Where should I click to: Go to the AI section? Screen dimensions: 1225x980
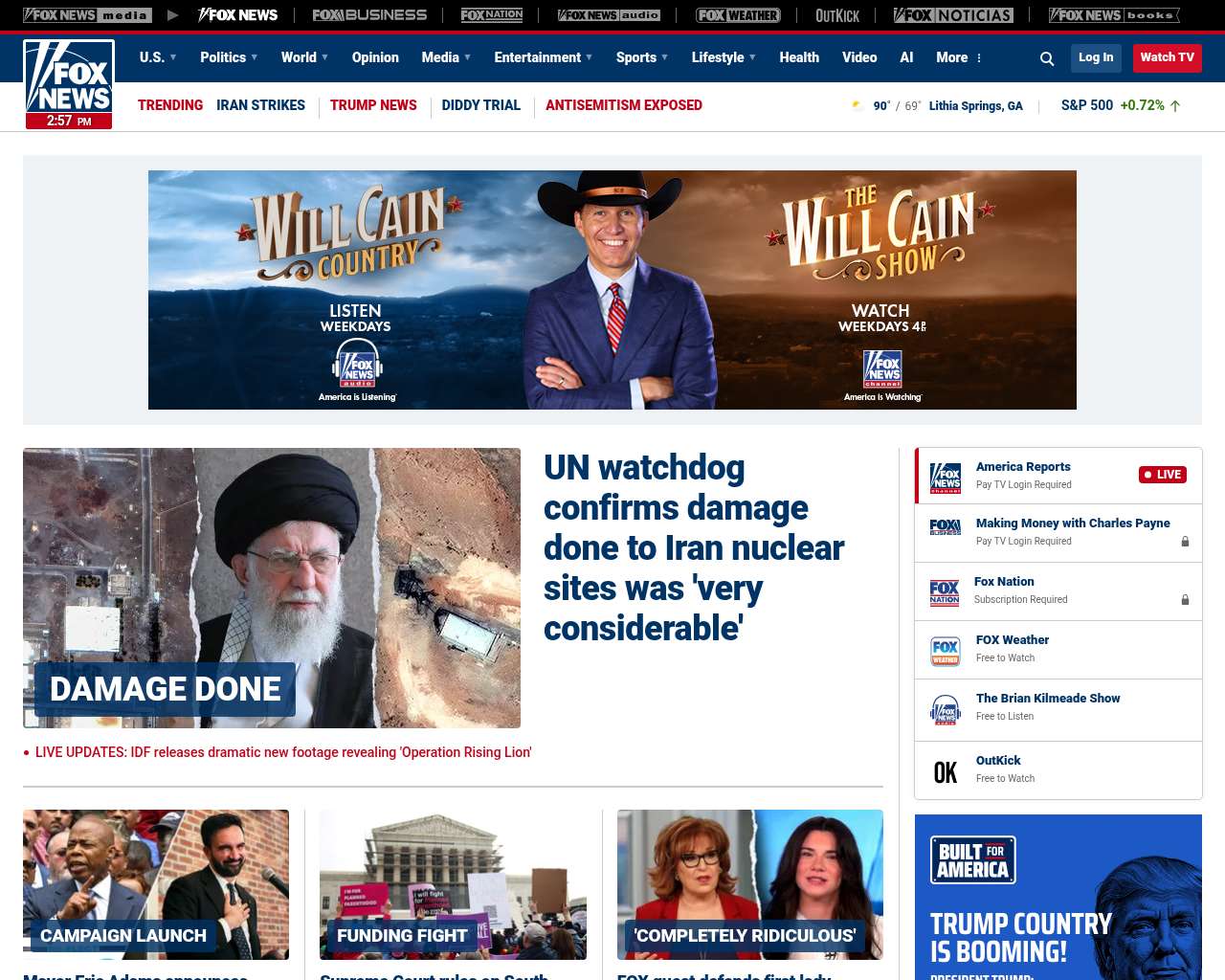906,57
